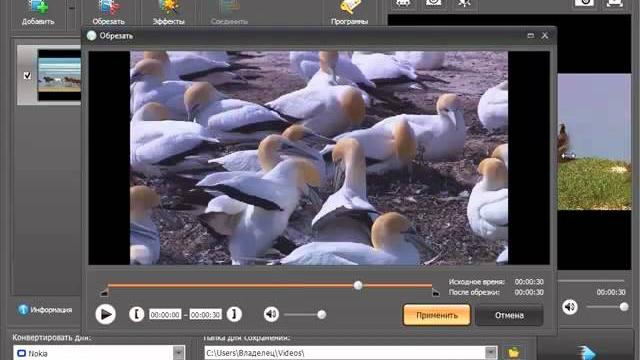Image resolution: width=640 pixels, height=360 pixels.
Task: Click the blue Информация icon
Action: coord(23,310)
